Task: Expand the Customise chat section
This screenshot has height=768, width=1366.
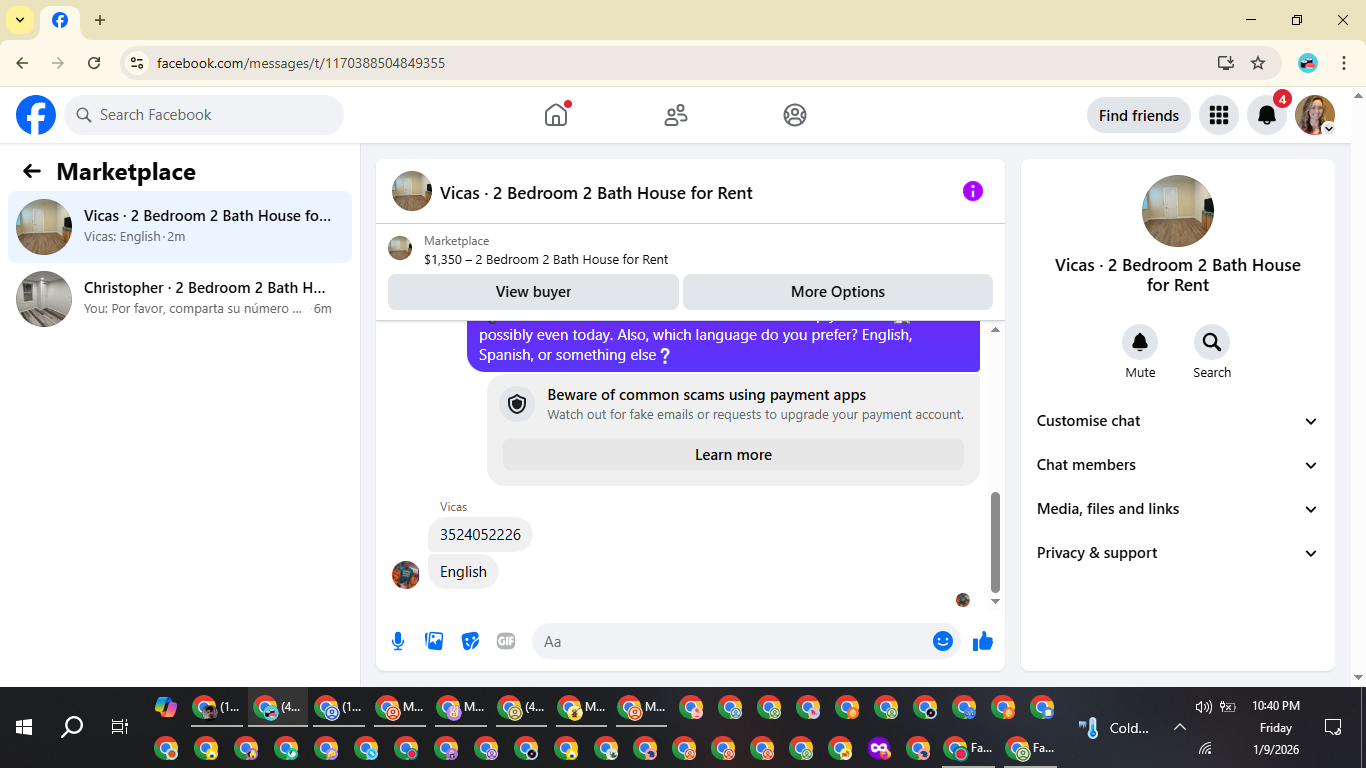Action: (1178, 421)
